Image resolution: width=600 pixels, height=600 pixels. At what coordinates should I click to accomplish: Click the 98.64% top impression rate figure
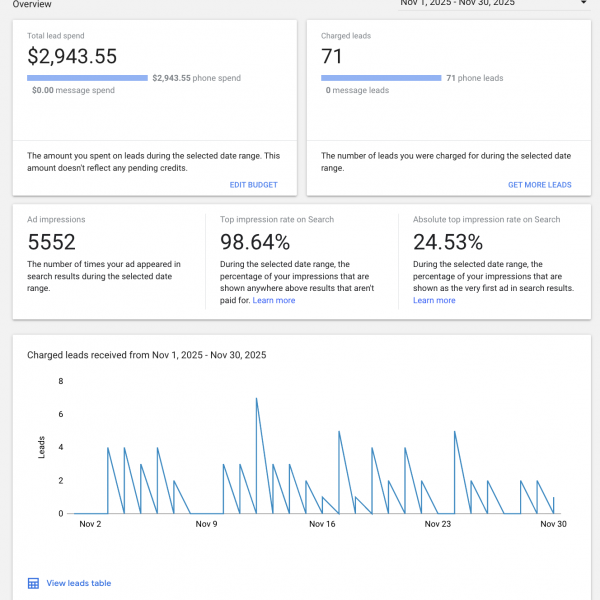[x=255, y=241]
